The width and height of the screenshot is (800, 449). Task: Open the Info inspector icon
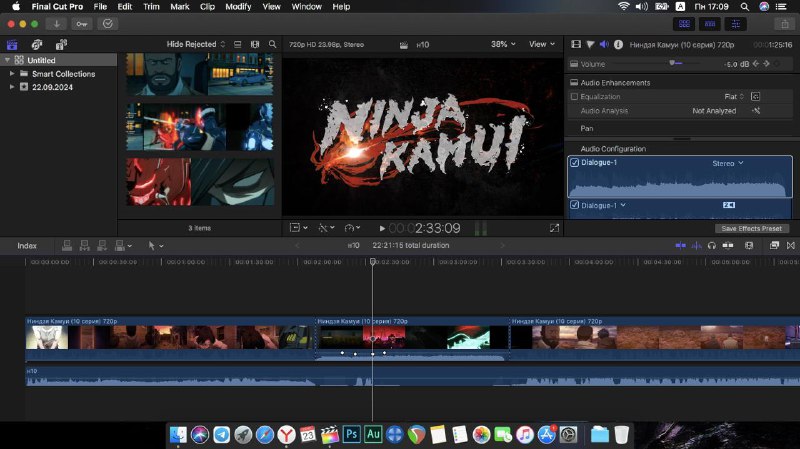[618, 44]
